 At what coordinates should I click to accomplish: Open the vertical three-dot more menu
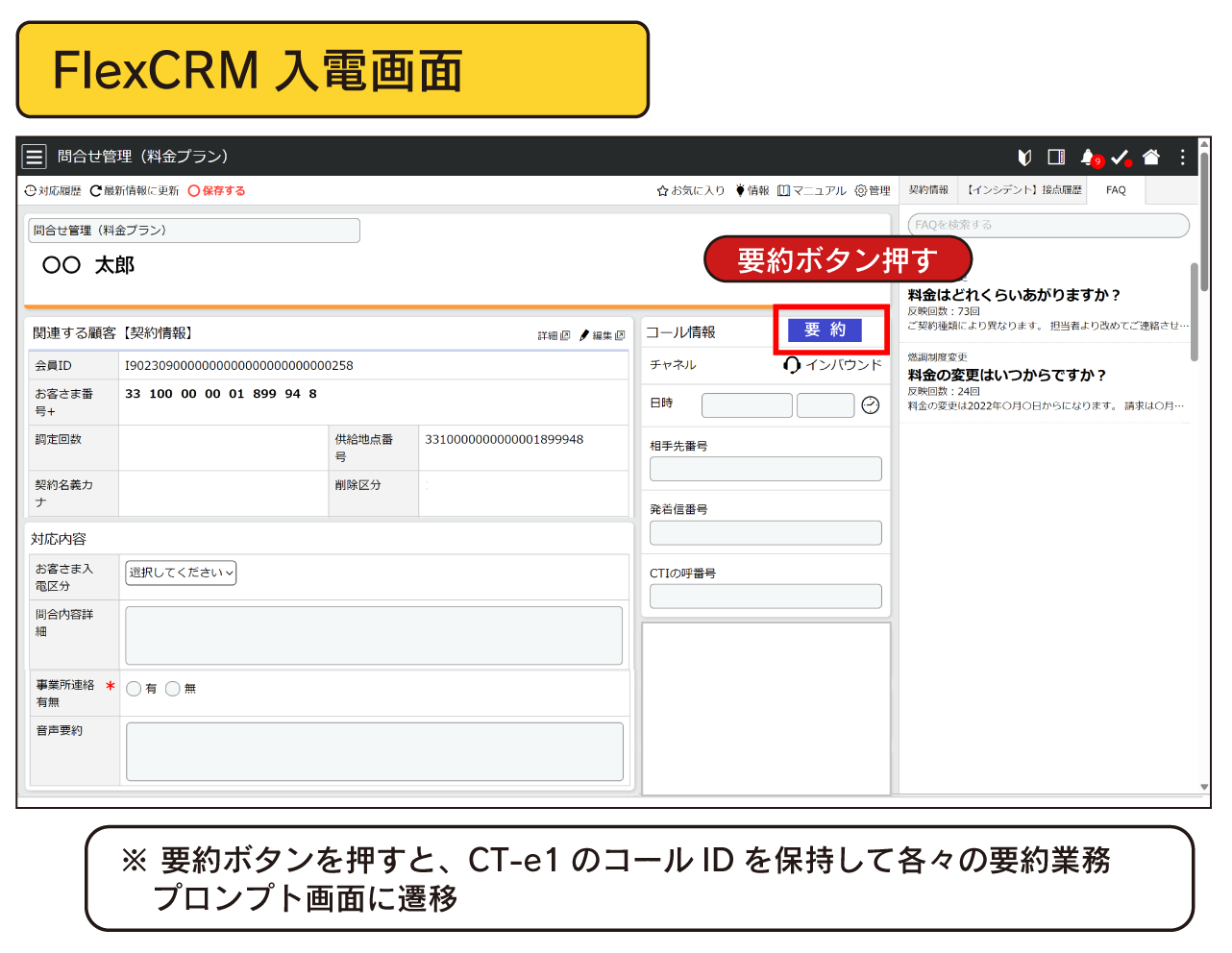1183,157
